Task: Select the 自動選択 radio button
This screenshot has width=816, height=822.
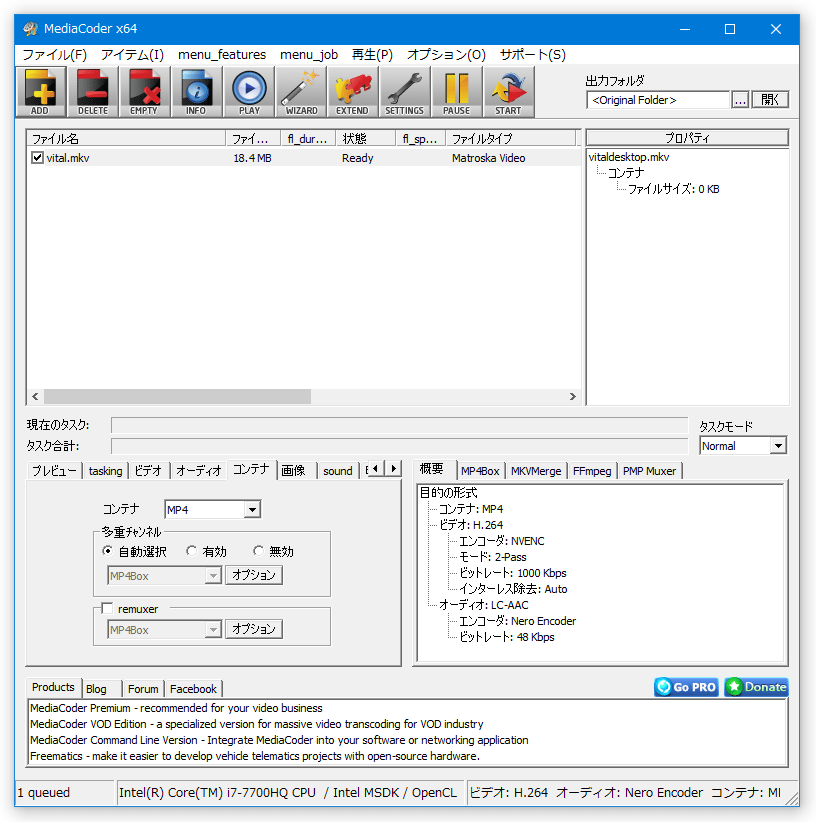Action: 107,551
